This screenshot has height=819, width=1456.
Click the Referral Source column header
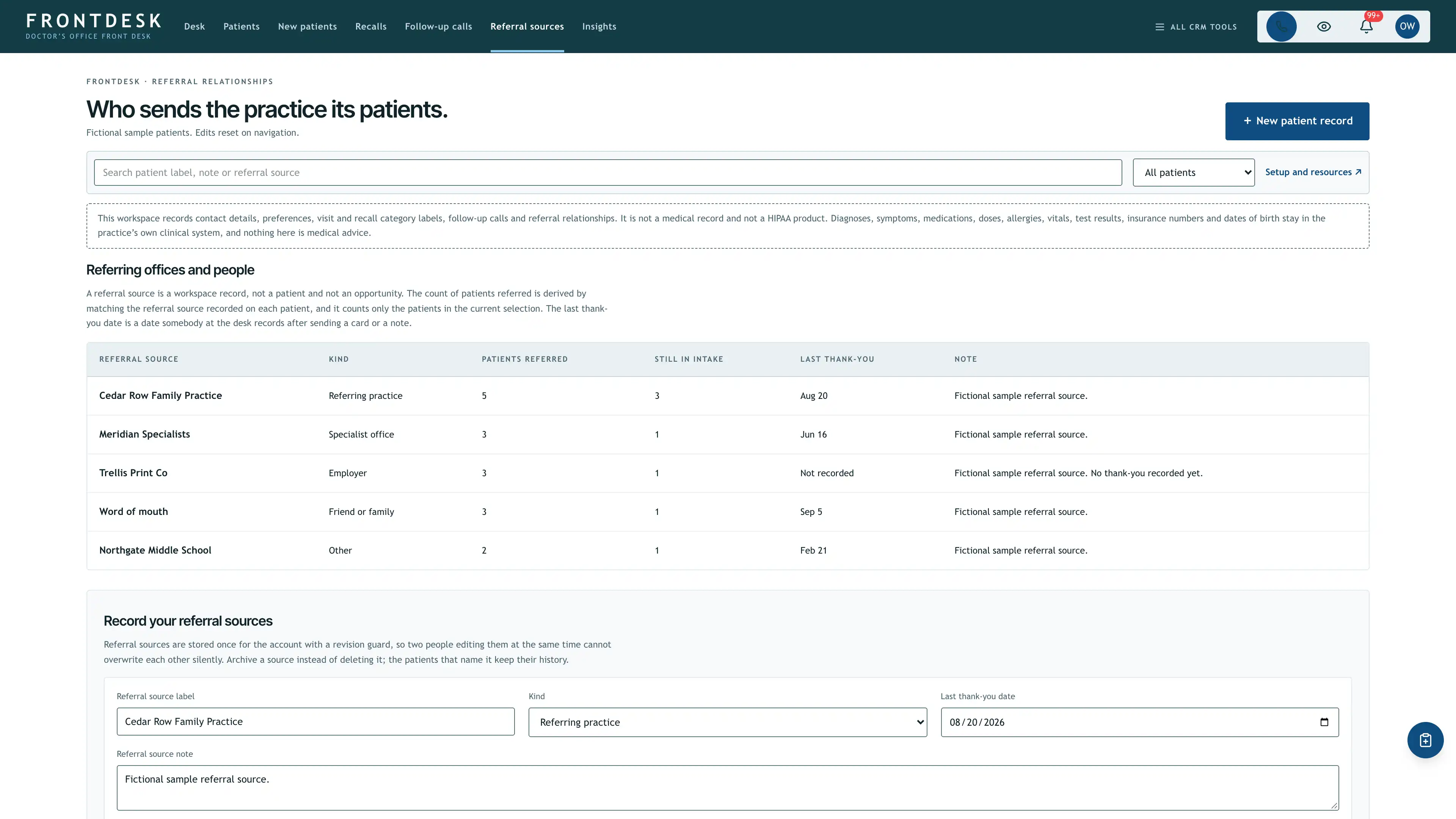pyautogui.click(x=138, y=359)
